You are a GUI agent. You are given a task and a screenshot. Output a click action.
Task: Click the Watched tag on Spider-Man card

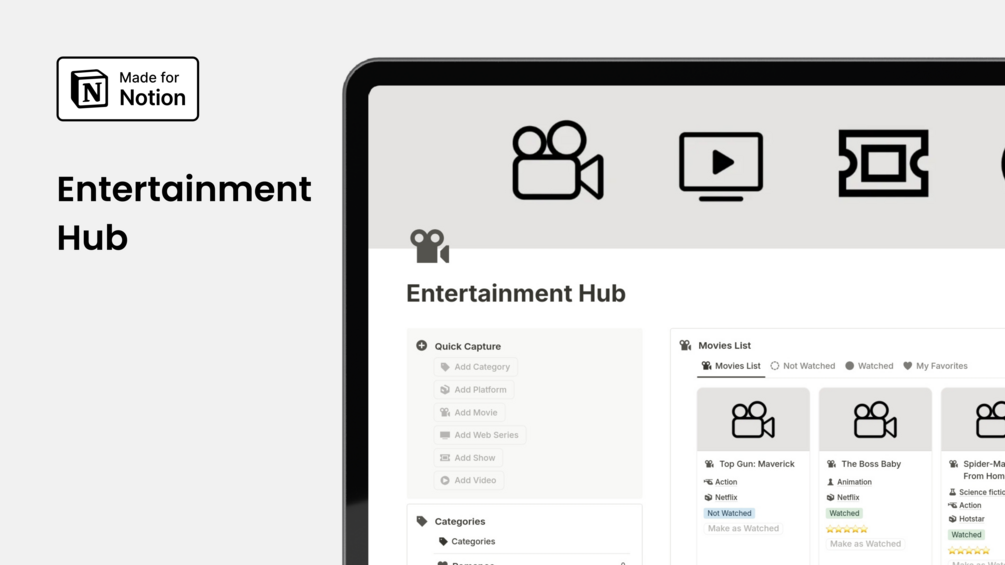point(966,534)
